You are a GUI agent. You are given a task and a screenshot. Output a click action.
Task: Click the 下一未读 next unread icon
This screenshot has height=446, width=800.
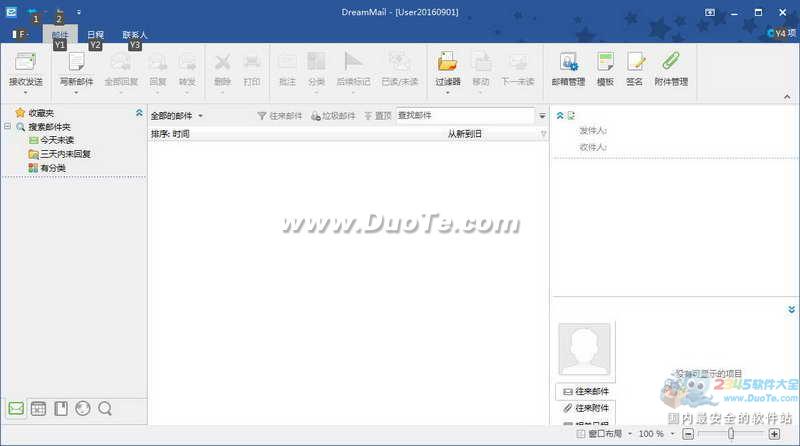[x=517, y=62]
